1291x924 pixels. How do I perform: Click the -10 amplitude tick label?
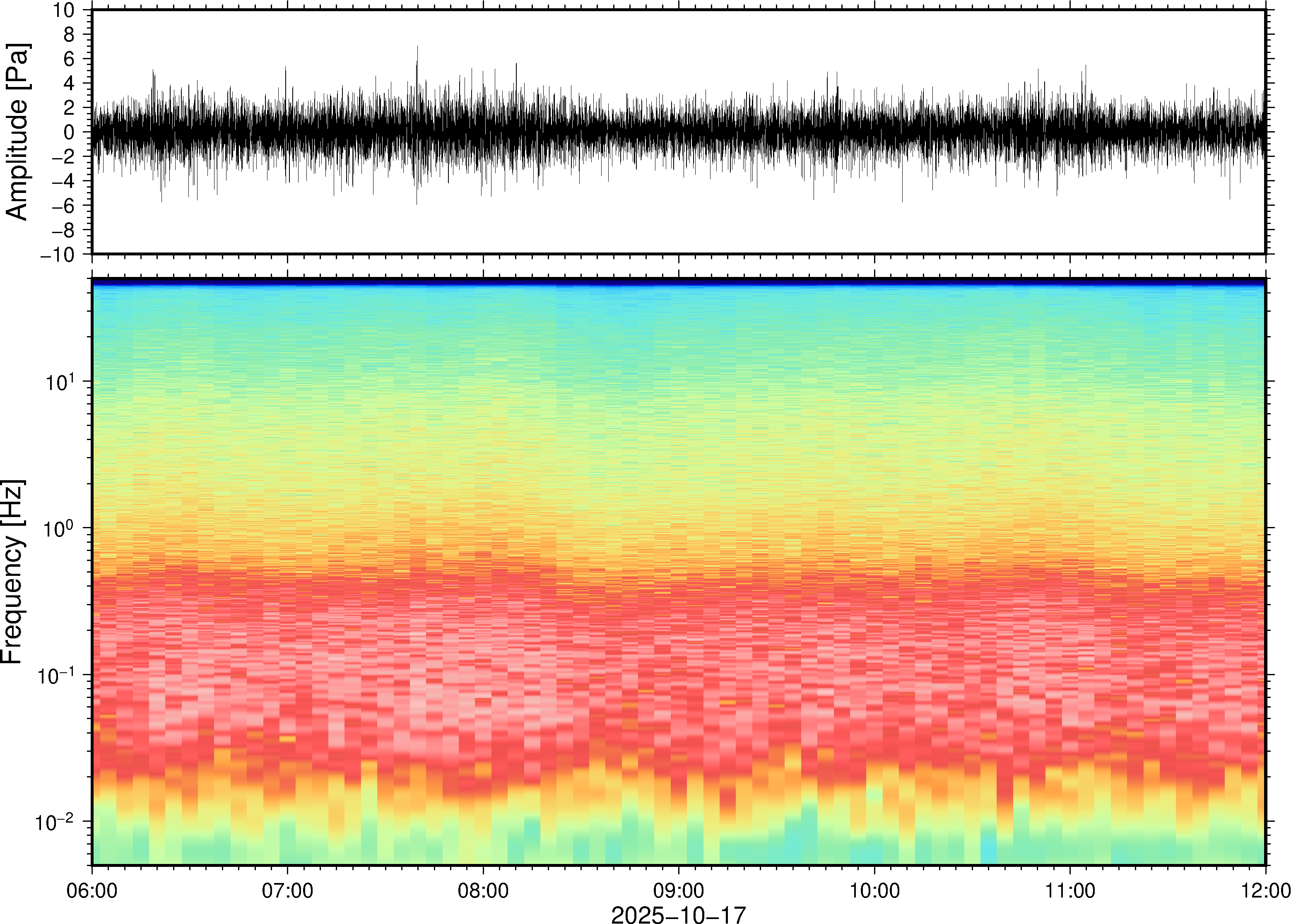(x=58, y=255)
